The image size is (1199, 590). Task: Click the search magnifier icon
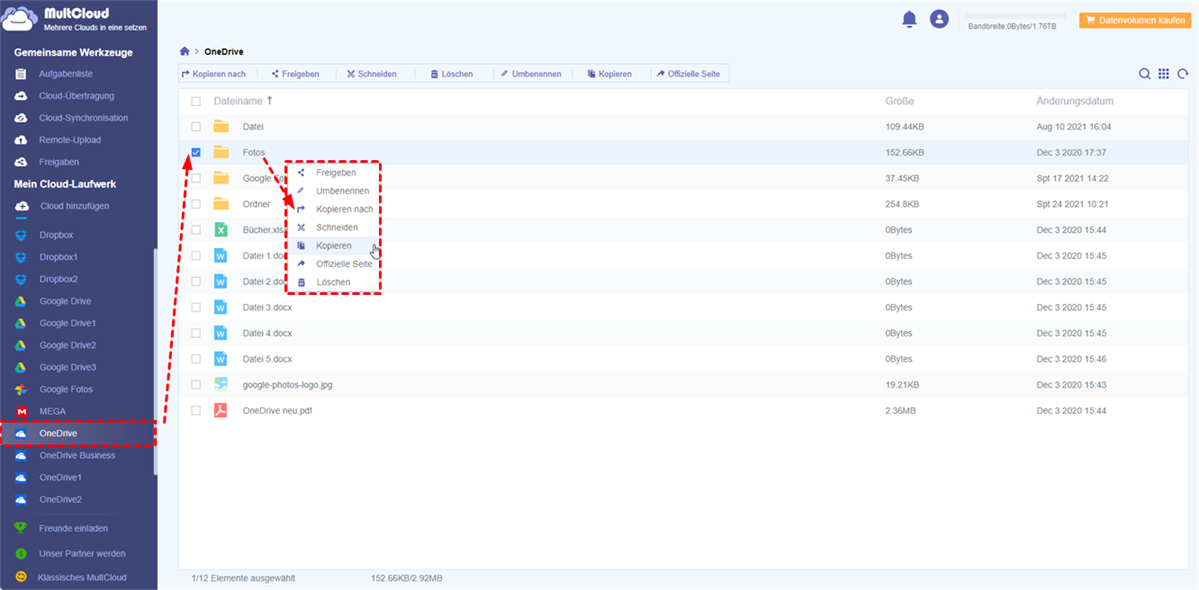pyautogui.click(x=1144, y=74)
